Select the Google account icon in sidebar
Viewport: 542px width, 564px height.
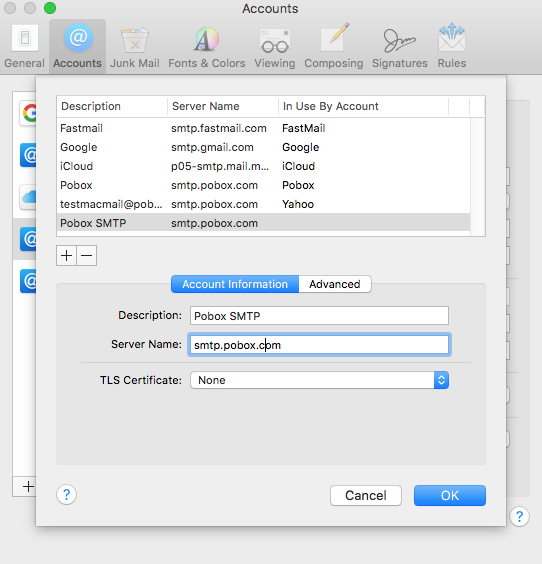[x=29, y=113]
